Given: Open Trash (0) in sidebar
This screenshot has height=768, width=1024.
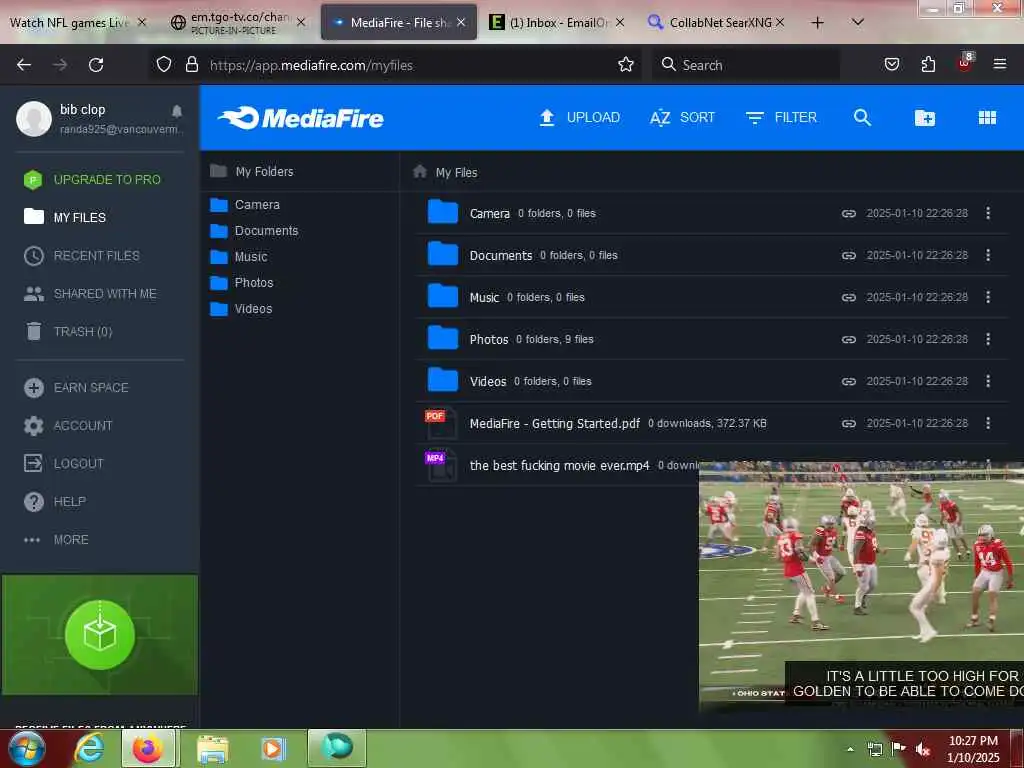Looking at the screenshot, I should (69, 332).
